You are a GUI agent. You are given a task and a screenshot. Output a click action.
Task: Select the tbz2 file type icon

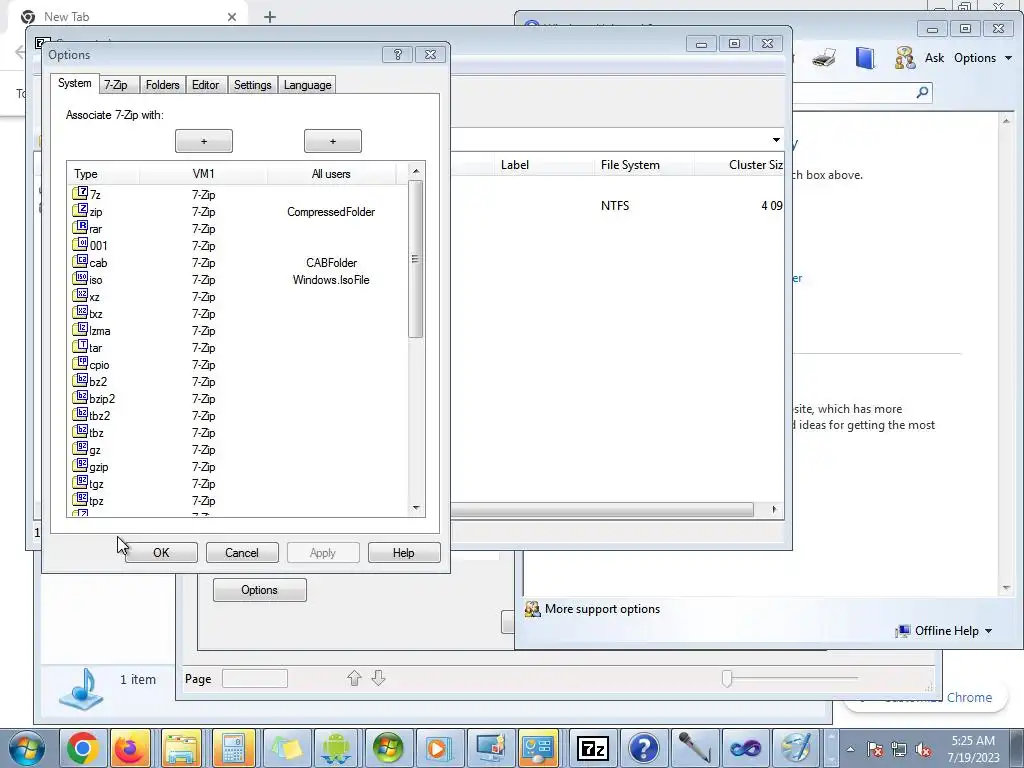80,414
